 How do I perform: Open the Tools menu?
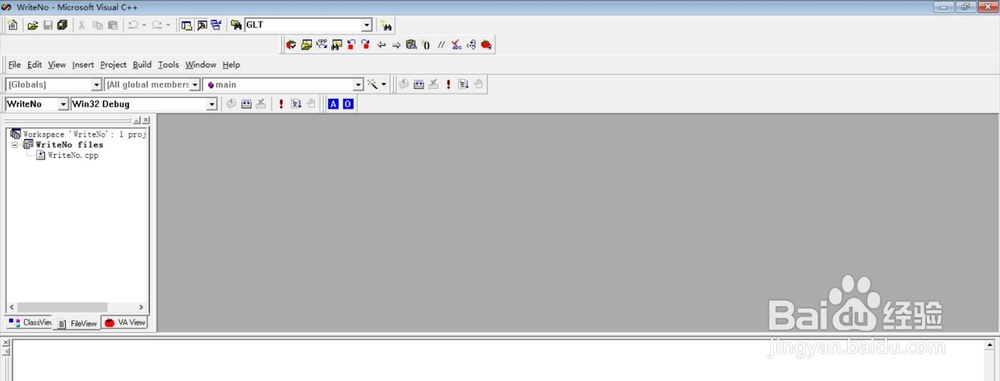click(x=168, y=64)
